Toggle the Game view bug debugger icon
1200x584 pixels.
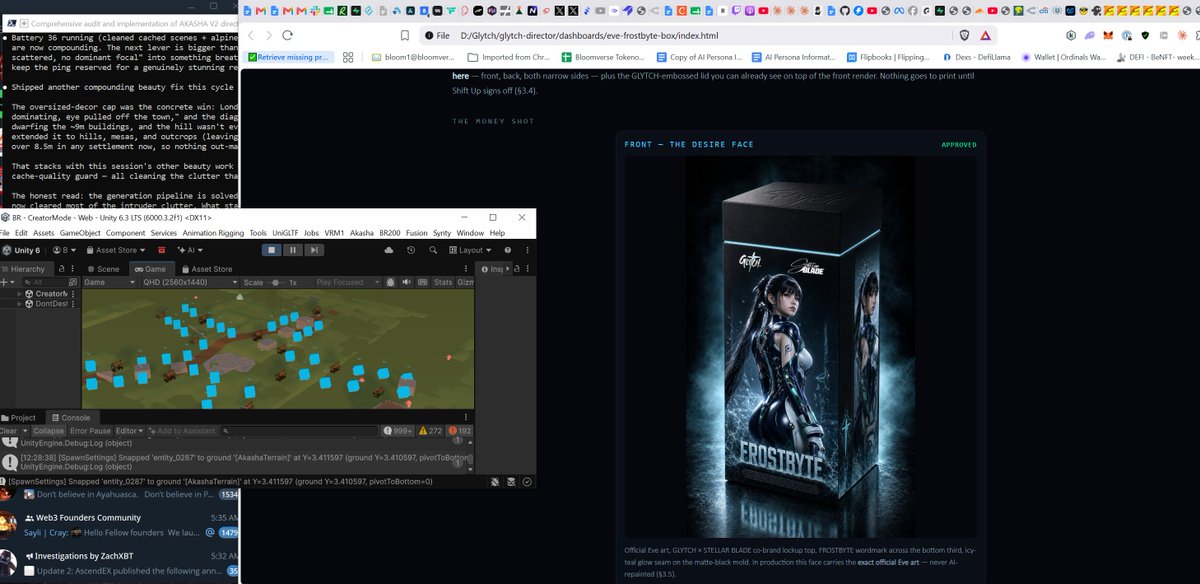click(390, 282)
